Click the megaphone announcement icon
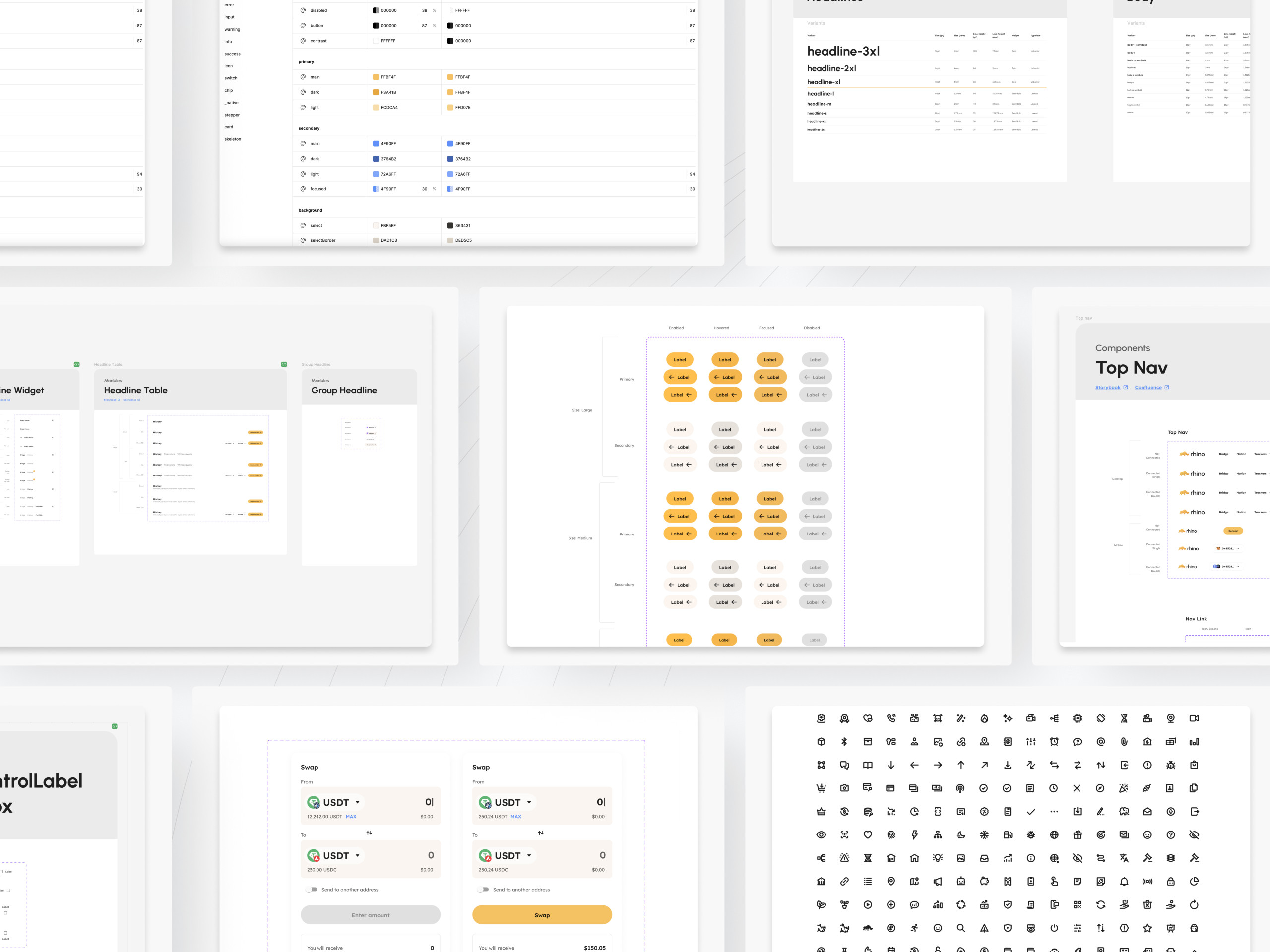This screenshot has width=1270, height=952. click(x=938, y=882)
